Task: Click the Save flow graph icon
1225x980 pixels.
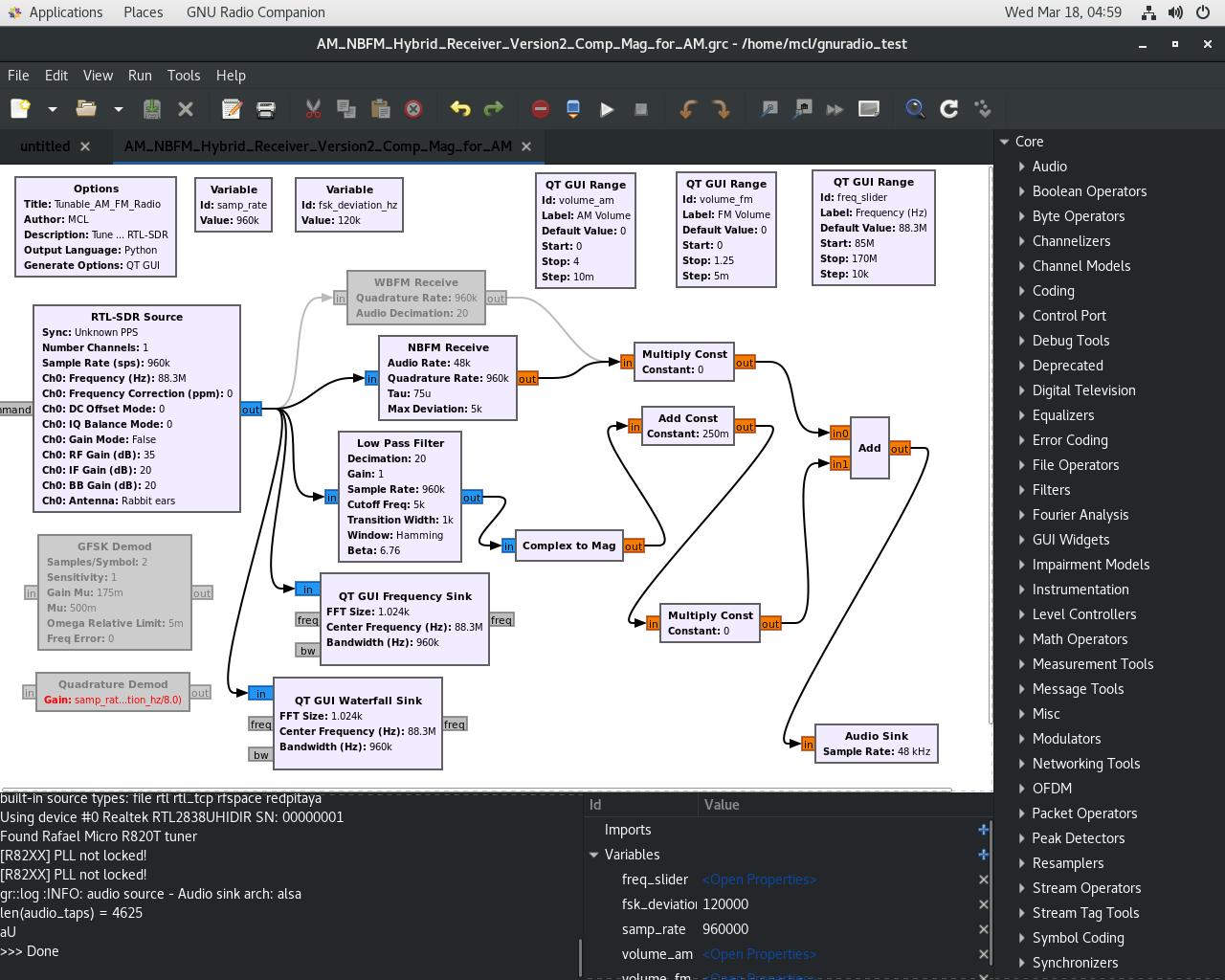Action: (x=152, y=109)
